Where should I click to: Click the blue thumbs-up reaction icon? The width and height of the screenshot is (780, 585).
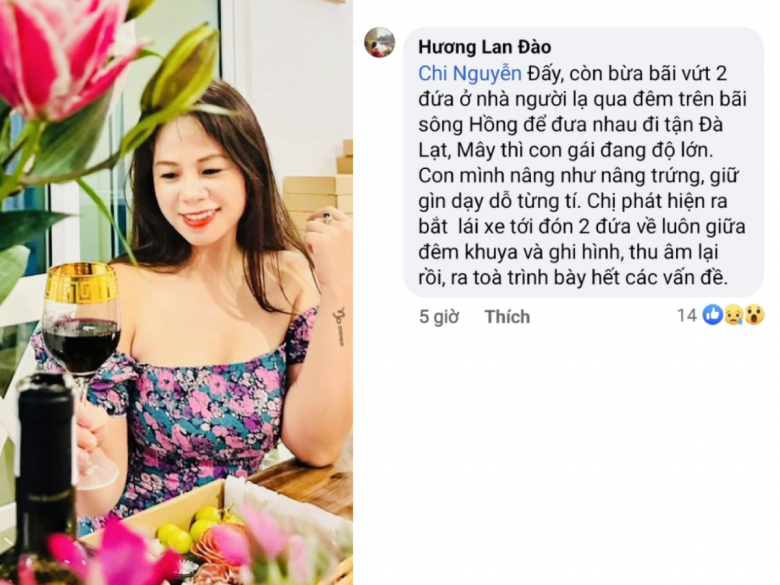(x=712, y=315)
